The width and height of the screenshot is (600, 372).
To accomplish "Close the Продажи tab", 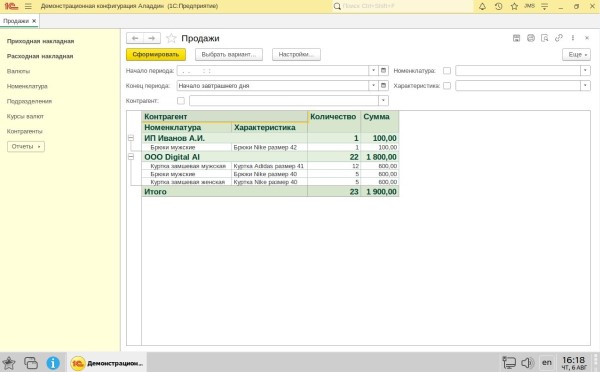I will click(34, 21).
